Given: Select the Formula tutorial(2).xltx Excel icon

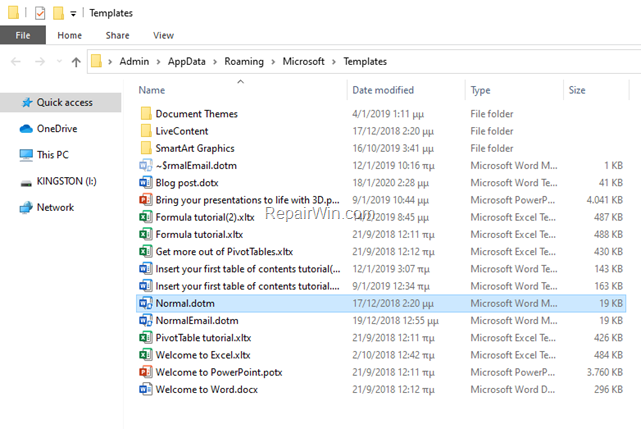Looking at the screenshot, I should pyautogui.click(x=146, y=217).
